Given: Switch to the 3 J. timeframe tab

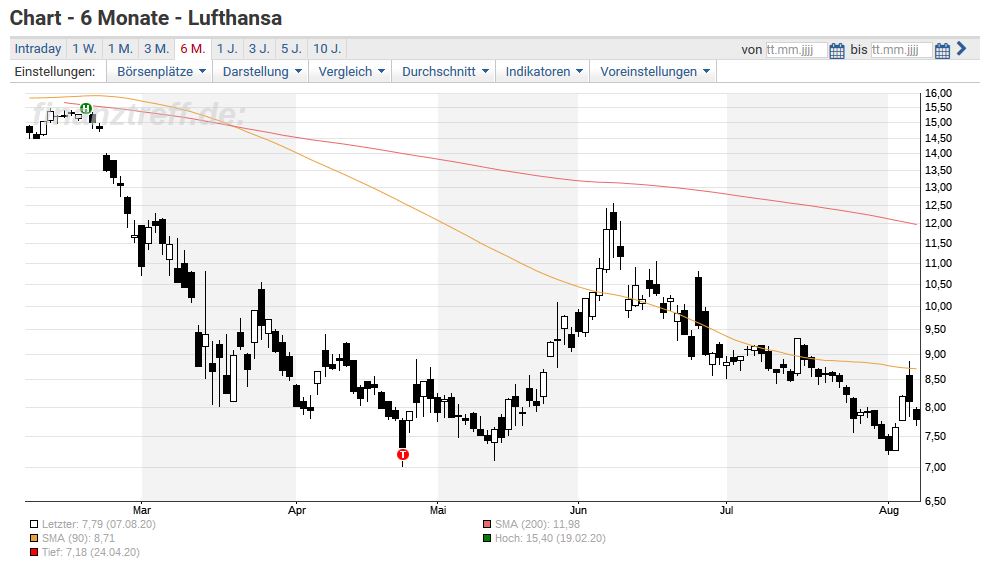Looking at the screenshot, I should 259,49.
